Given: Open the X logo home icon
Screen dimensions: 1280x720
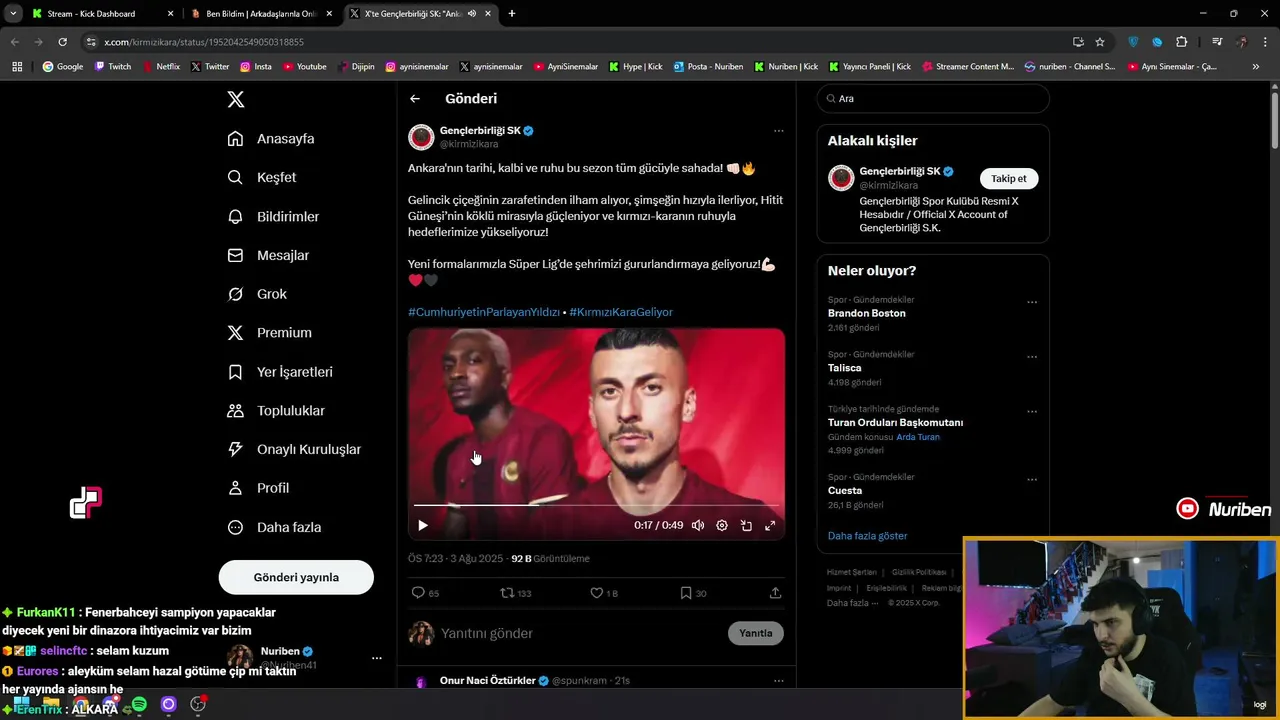Looking at the screenshot, I should coord(236,99).
